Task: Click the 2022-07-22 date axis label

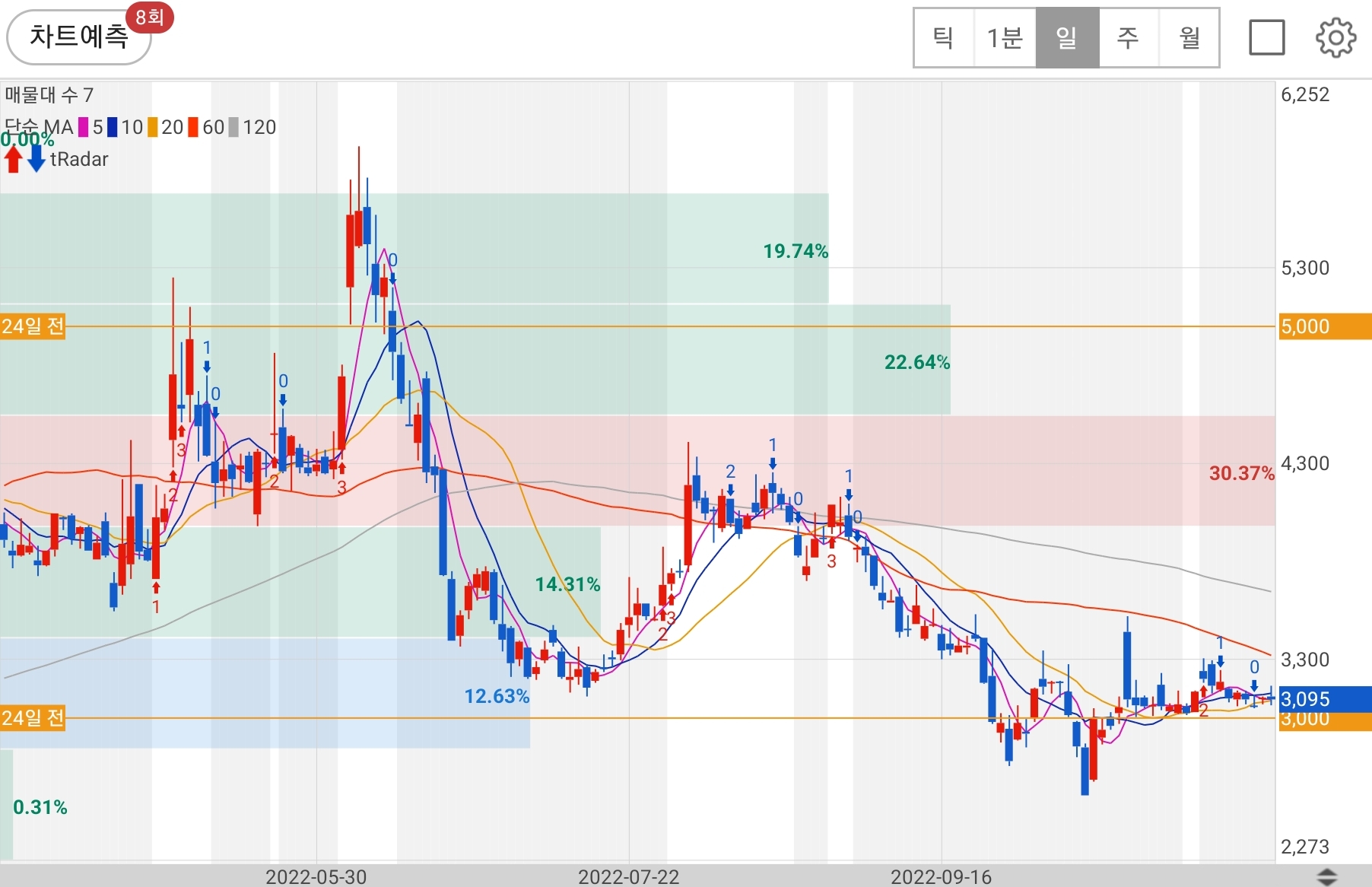Action: [628, 876]
